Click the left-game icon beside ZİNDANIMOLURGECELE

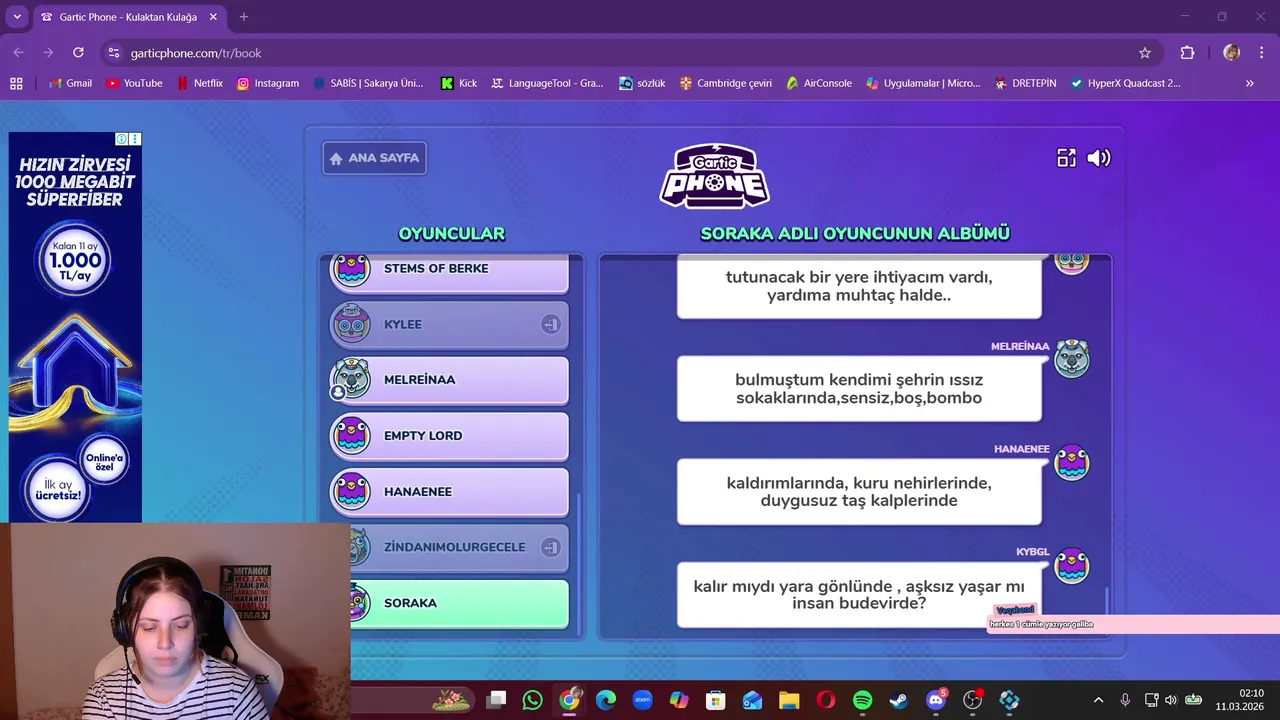click(x=550, y=547)
